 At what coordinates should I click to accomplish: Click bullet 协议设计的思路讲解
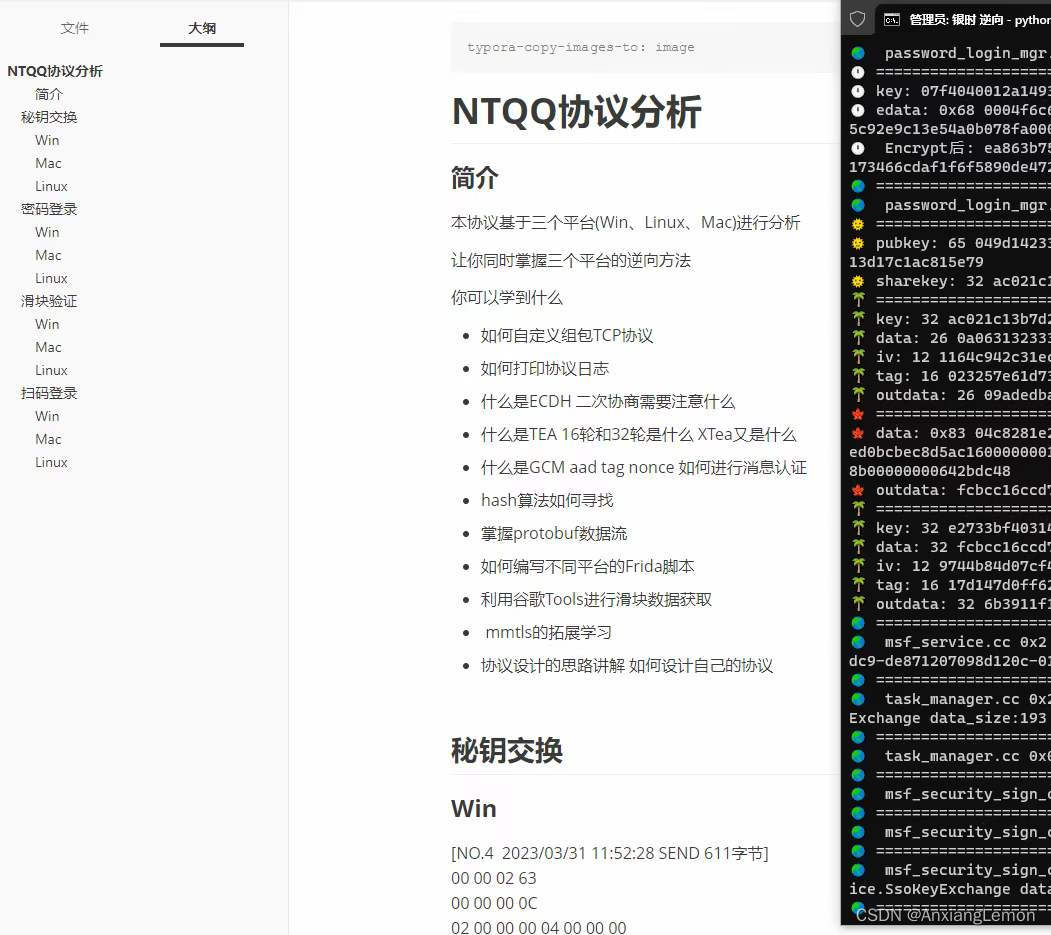coord(627,666)
